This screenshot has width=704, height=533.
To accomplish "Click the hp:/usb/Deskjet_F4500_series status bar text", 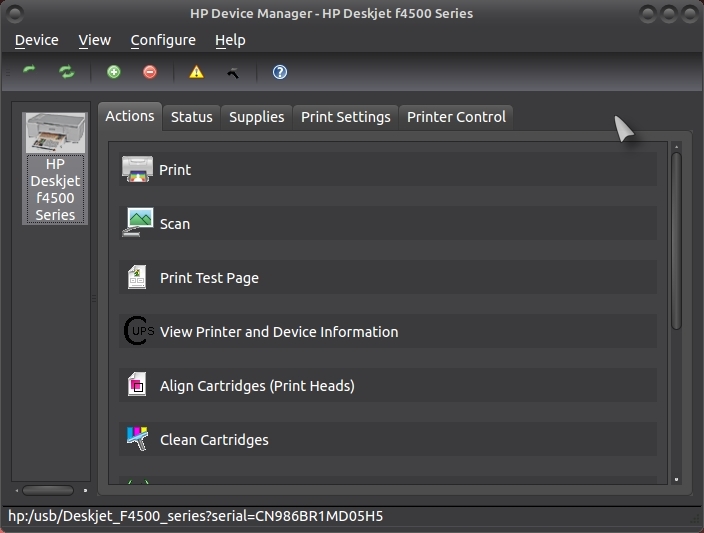I will click(195, 516).
